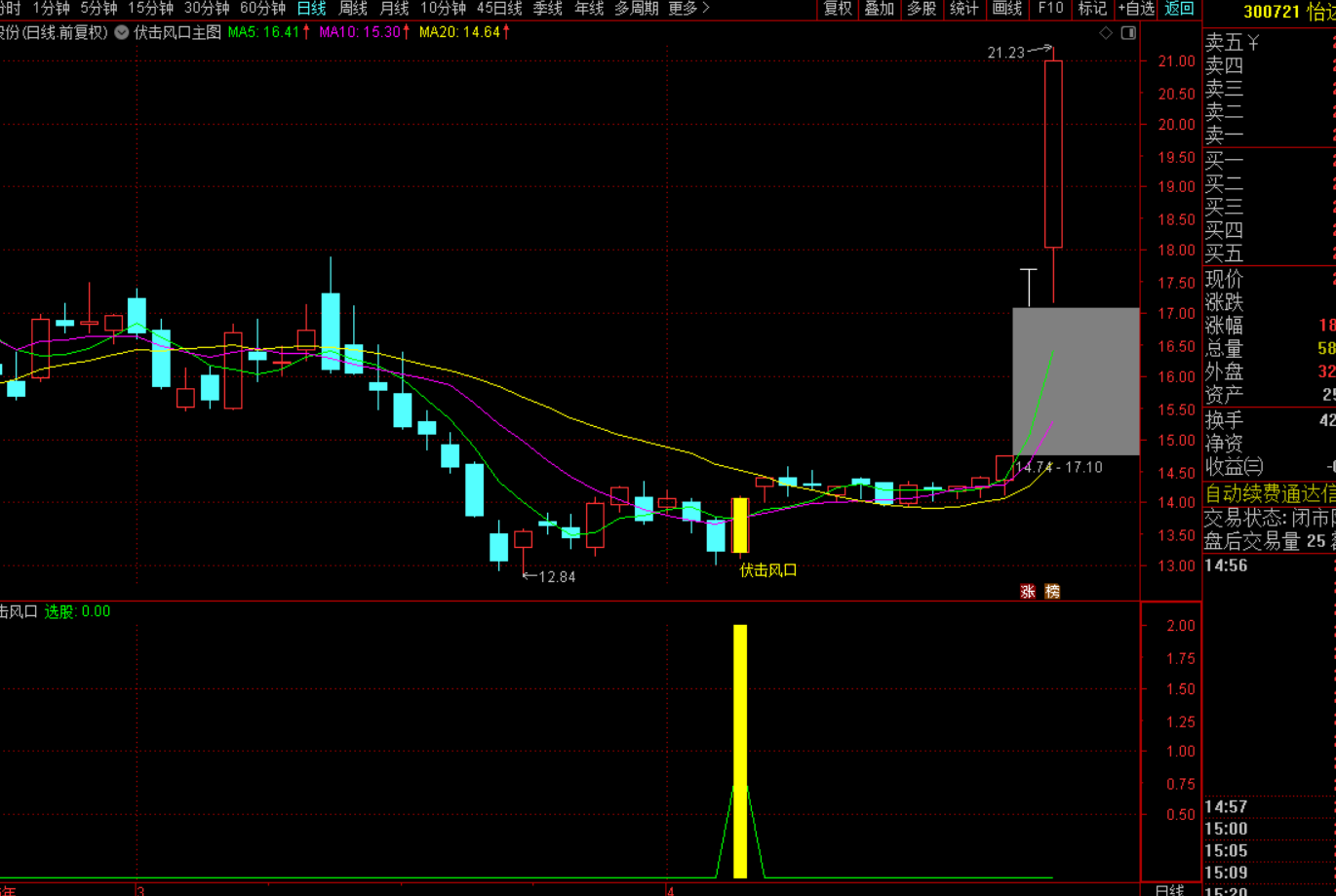Image resolution: width=1336 pixels, height=896 pixels.
Task: Click the diamond icon at chart top-right
Action: click(x=1106, y=33)
